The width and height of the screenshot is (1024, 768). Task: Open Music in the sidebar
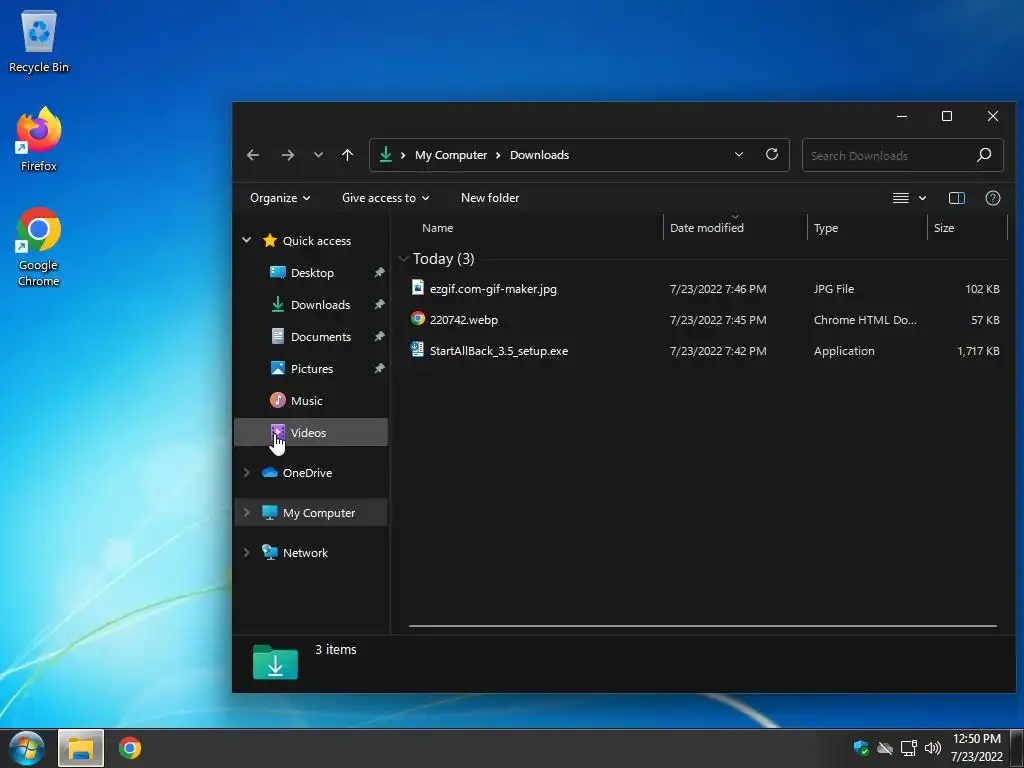coord(306,401)
